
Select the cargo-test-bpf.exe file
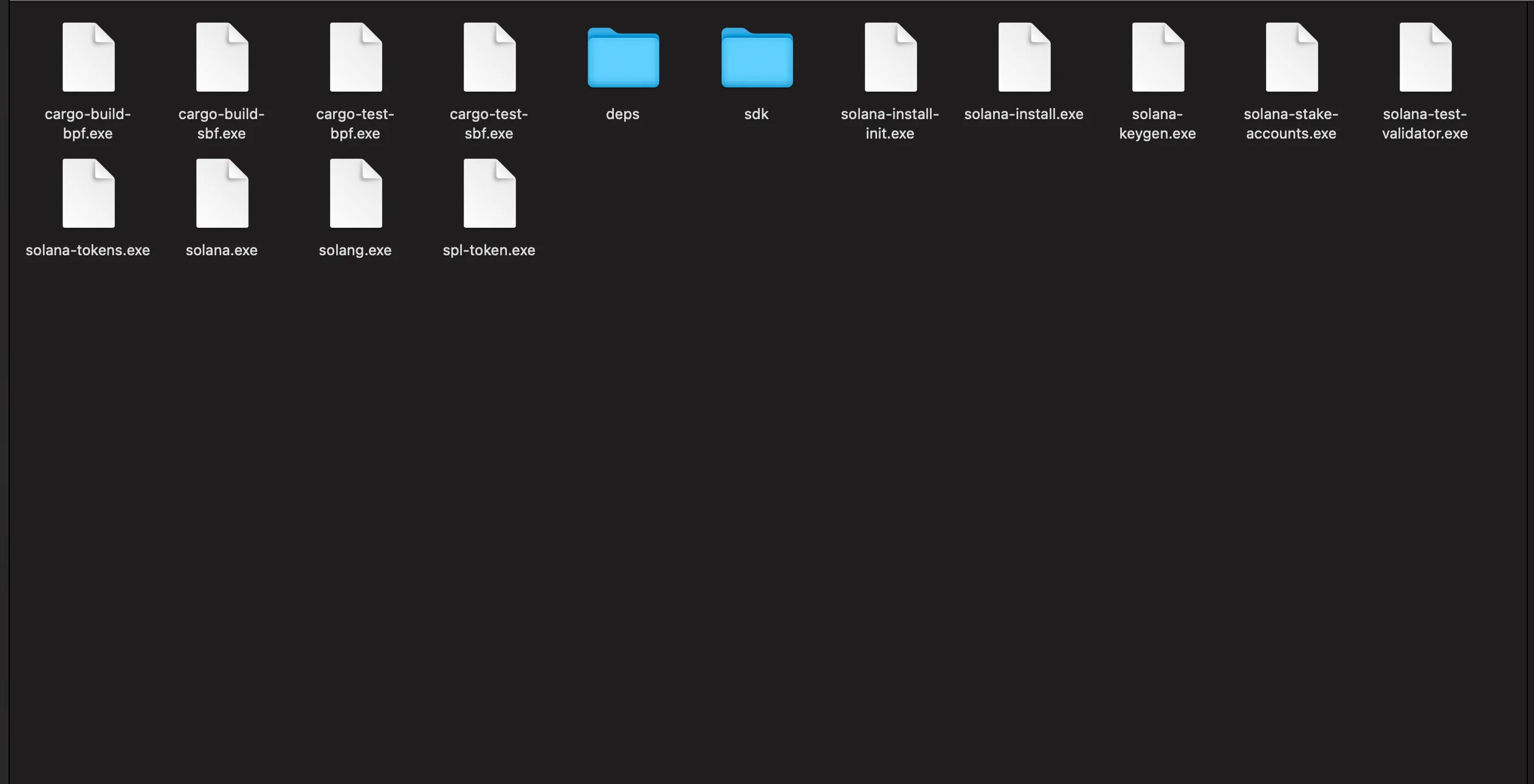(355, 56)
